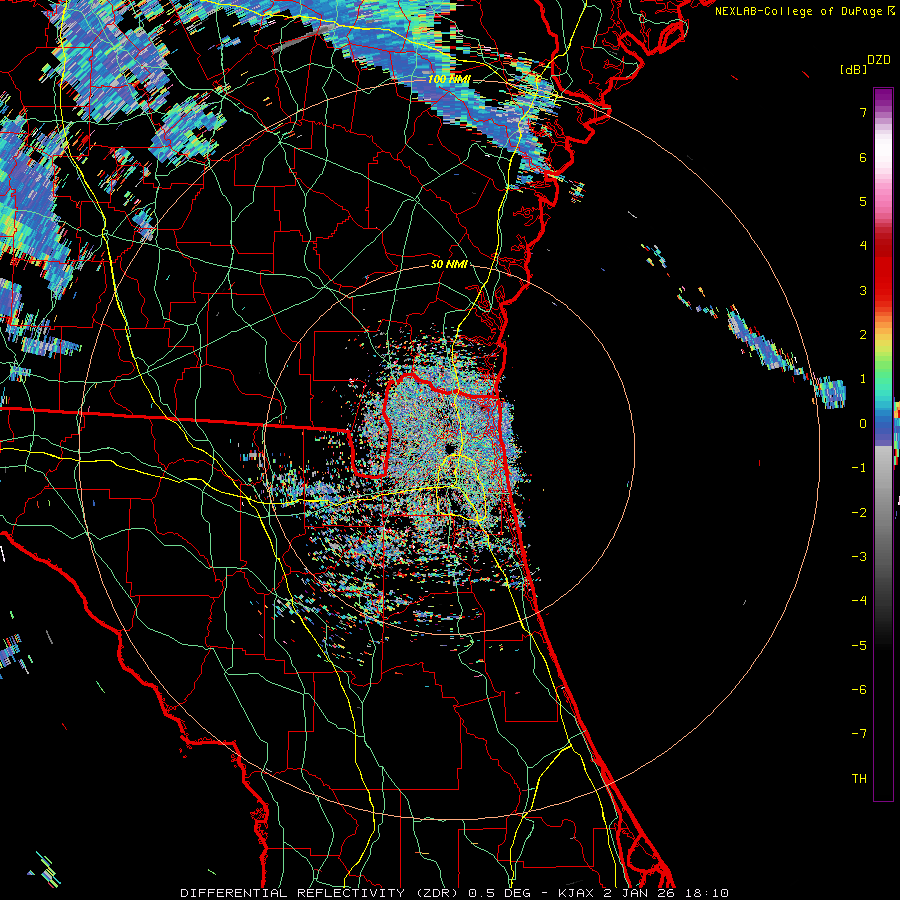
Task: Click the -2 value on the color scale
Action: (859, 512)
